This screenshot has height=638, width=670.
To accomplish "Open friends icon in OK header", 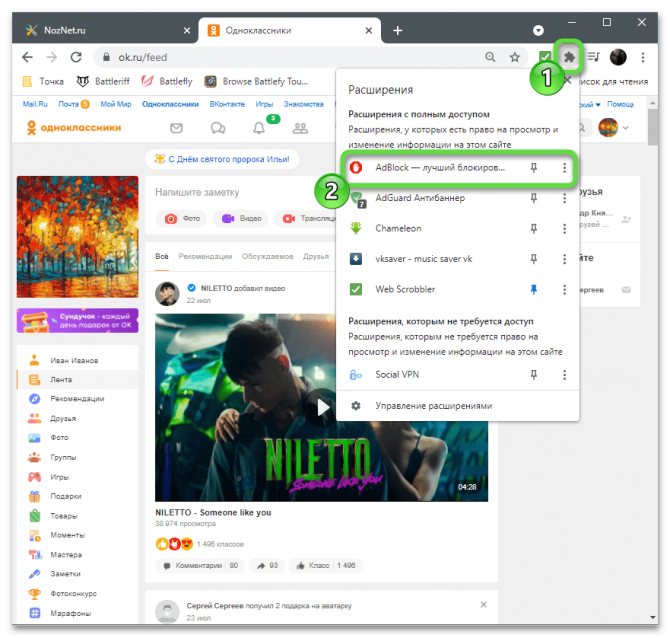I will tap(300, 128).
